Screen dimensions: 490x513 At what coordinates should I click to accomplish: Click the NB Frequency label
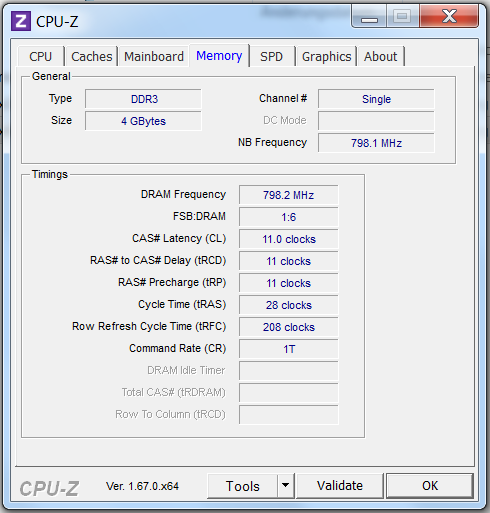[272, 143]
